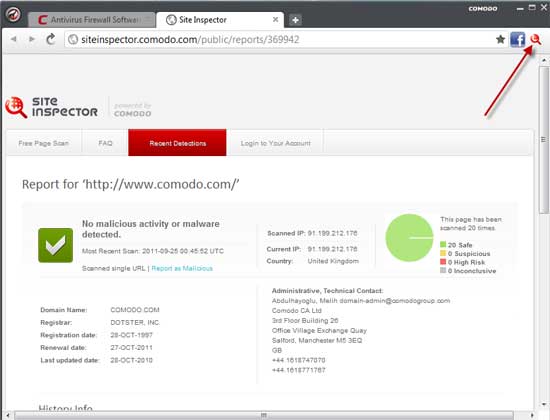This screenshot has height=420, width=550.
Task: Click the vertical scrollbar thumb
Action: pos(544,140)
